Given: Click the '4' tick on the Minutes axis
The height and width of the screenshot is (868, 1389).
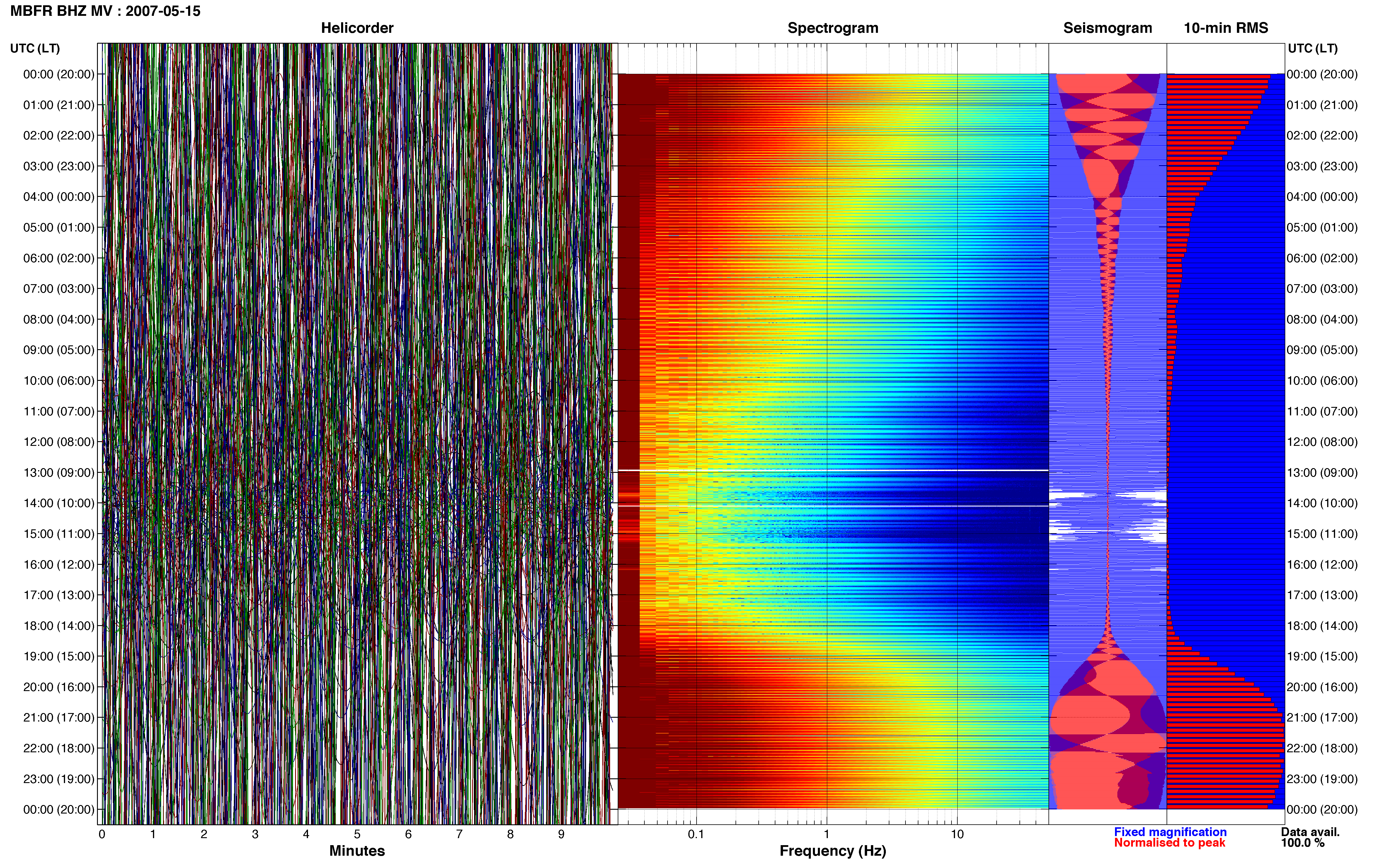Looking at the screenshot, I should point(306,835).
